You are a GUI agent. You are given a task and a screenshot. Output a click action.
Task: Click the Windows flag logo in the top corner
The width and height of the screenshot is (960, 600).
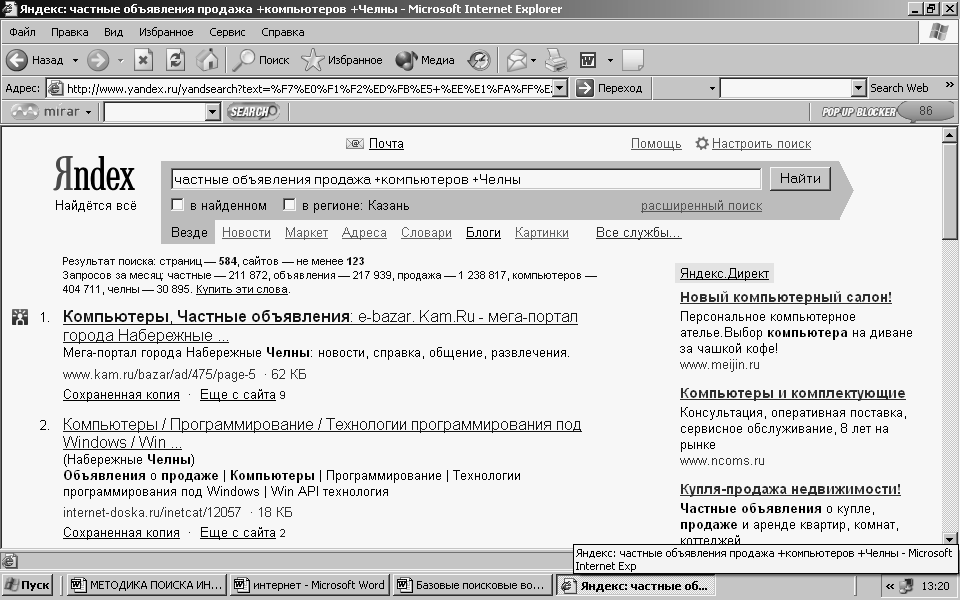939,32
